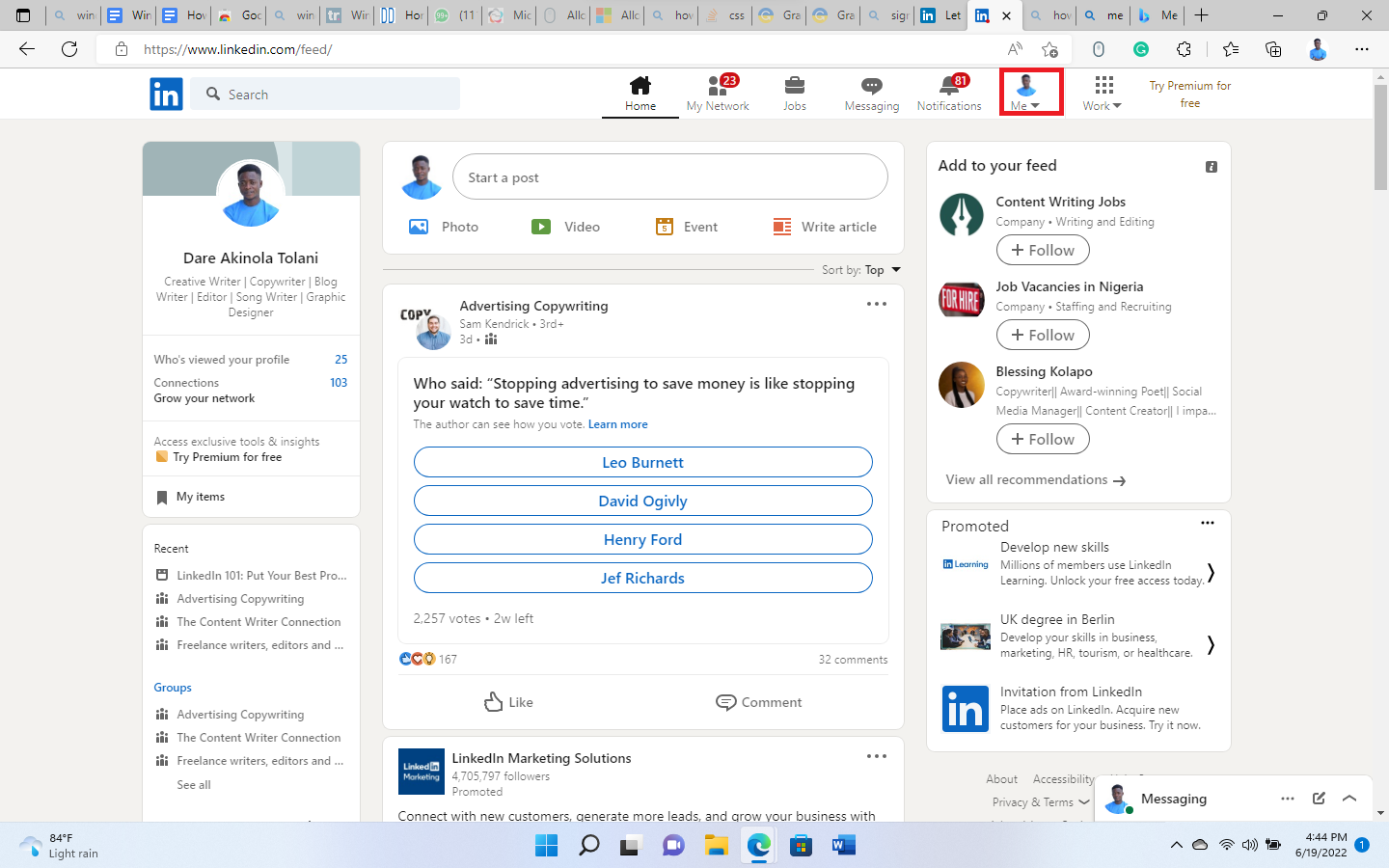Open the Learn more link under poll
The image size is (1389, 868).
click(617, 424)
